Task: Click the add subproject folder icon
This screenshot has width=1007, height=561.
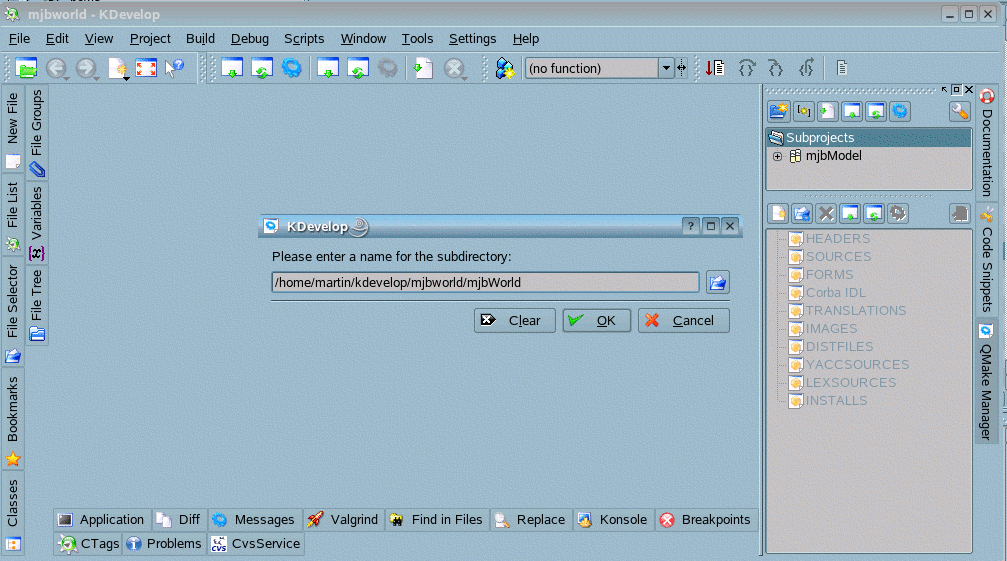Action: pos(779,112)
